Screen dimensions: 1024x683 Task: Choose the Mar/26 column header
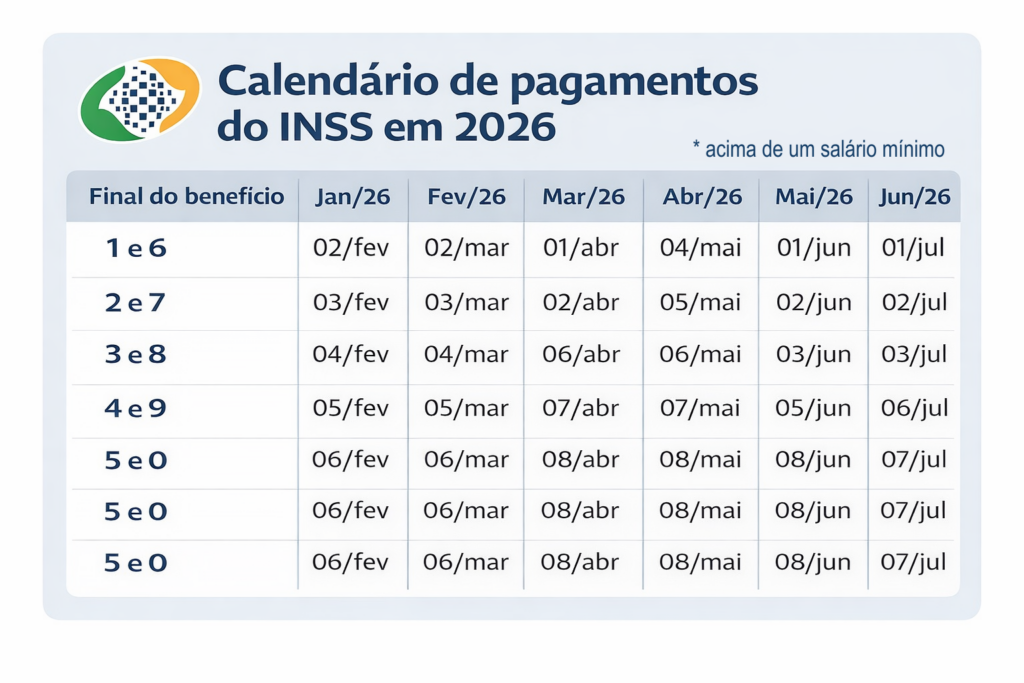(x=583, y=197)
